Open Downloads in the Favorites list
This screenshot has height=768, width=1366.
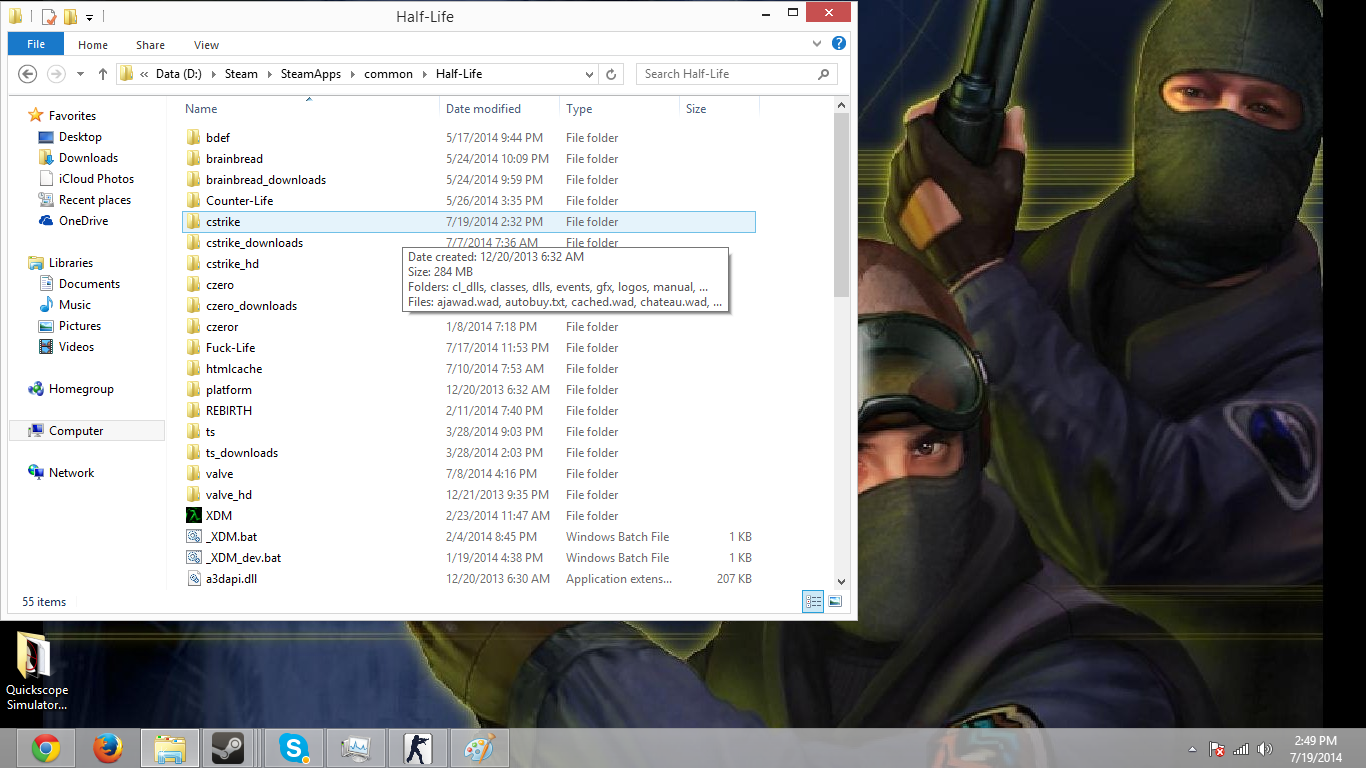coord(88,158)
